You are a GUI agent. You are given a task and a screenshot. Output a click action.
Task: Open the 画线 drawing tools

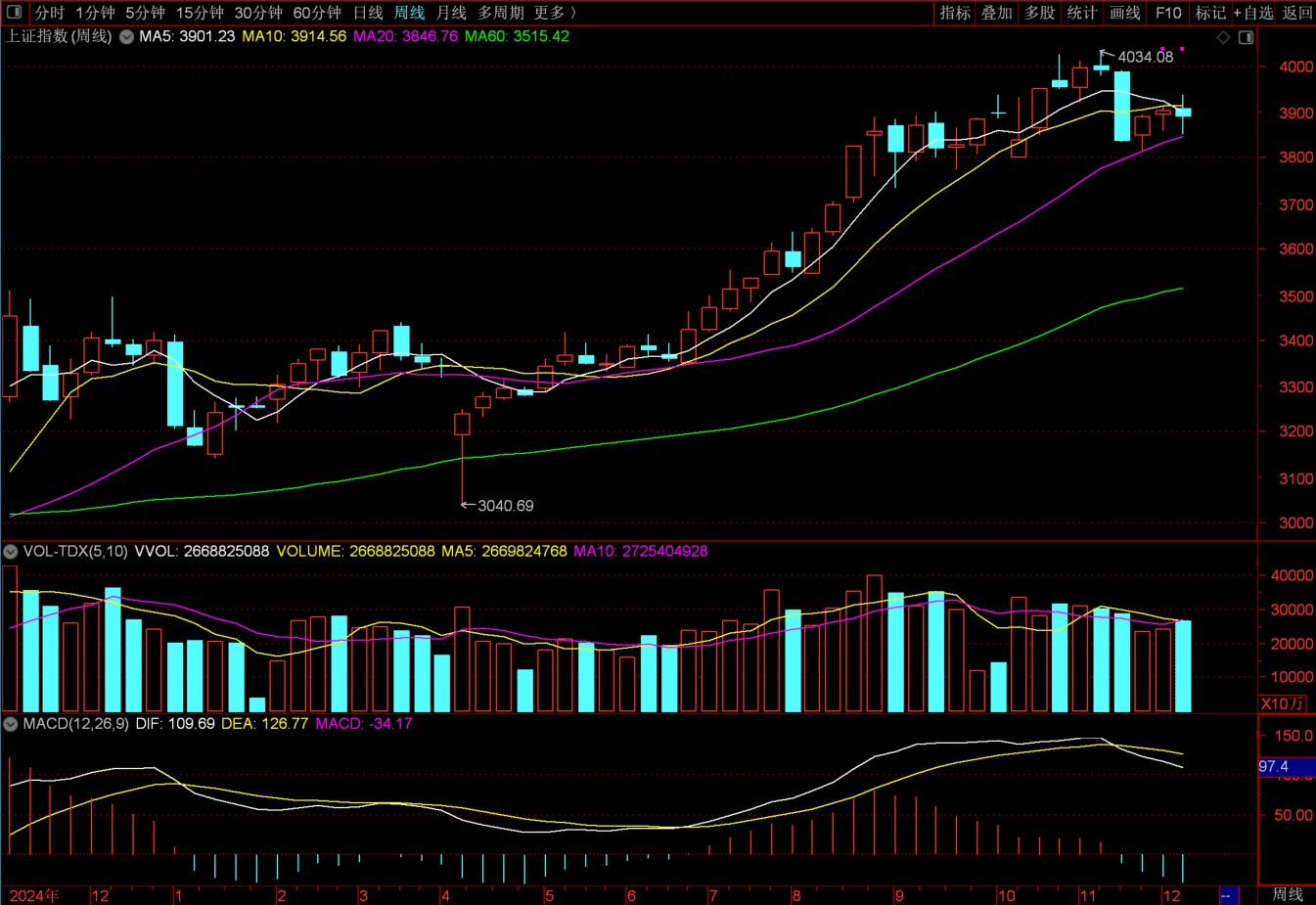tap(1125, 13)
